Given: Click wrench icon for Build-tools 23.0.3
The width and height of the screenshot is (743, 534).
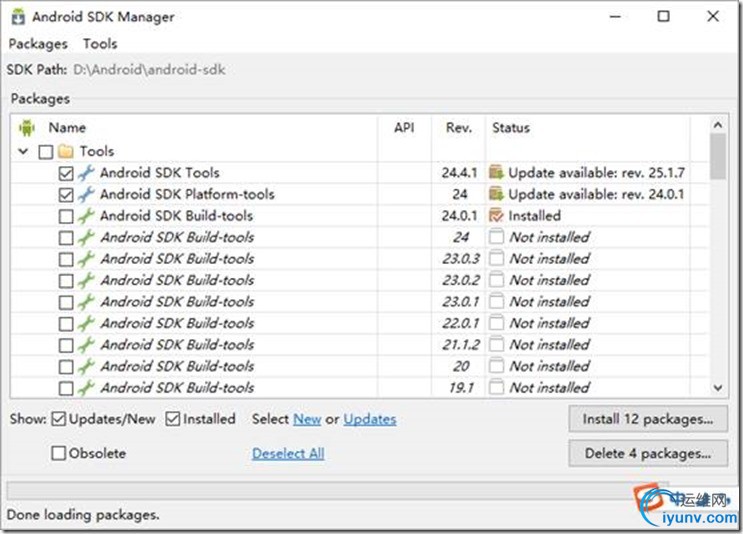Looking at the screenshot, I should point(86,259).
